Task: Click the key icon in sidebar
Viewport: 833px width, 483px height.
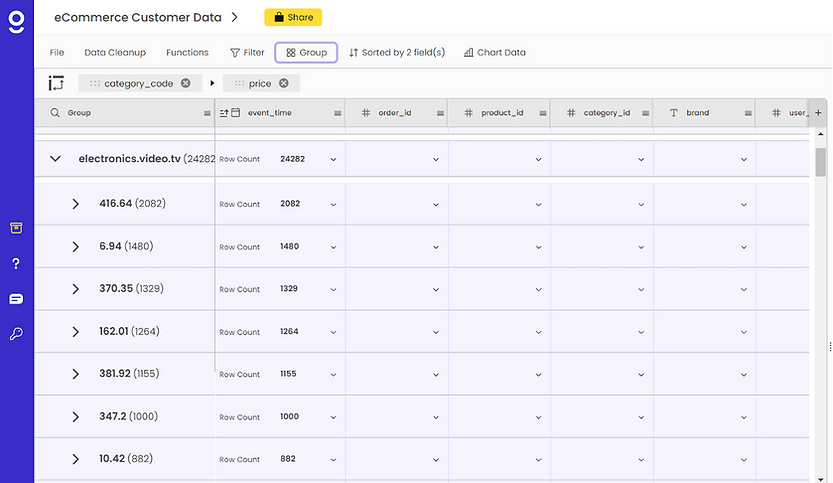Action: click(16, 334)
